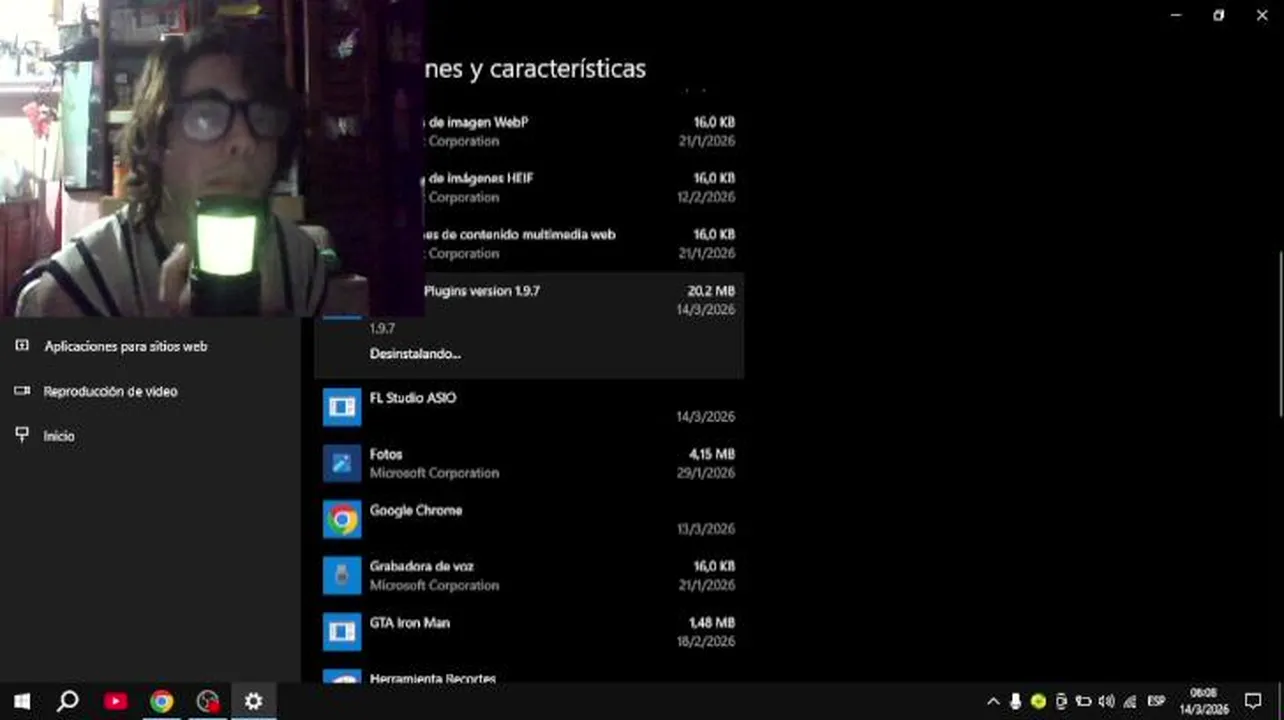
Task: Click the apps list vertical scrollbar
Action: tap(1280, 334)
